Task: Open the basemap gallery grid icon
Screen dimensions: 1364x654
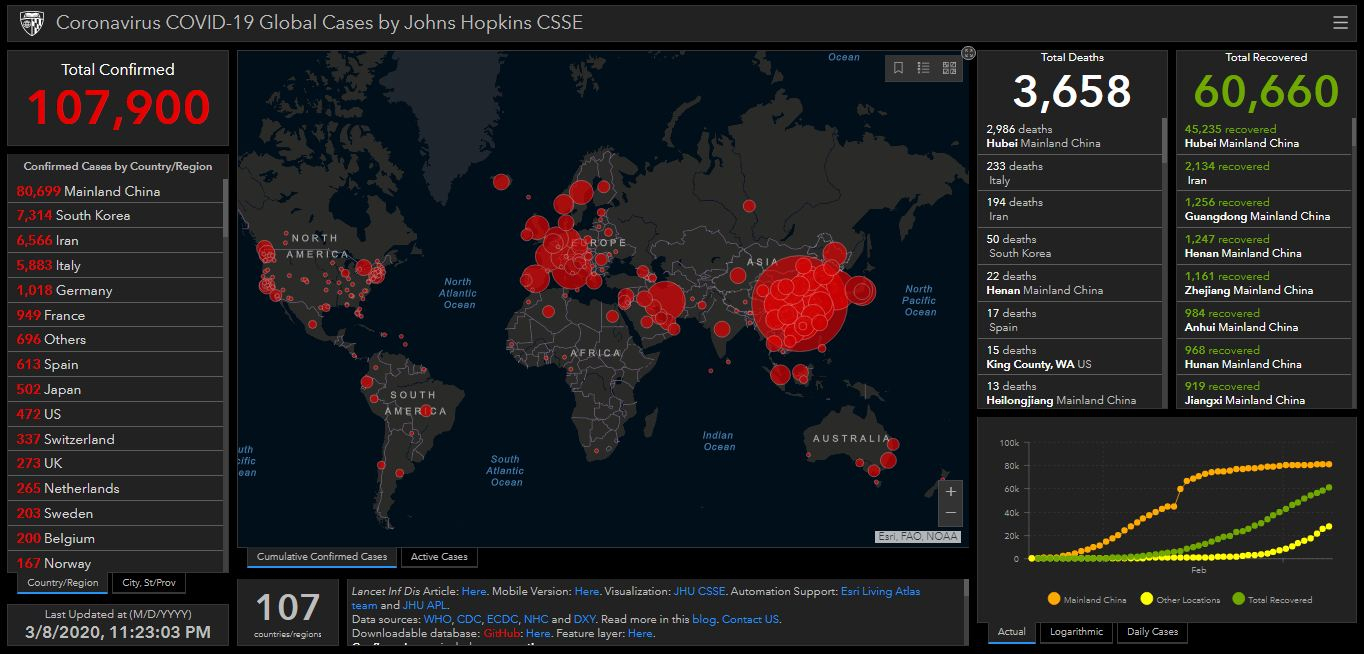Action: tap(949, 68)
